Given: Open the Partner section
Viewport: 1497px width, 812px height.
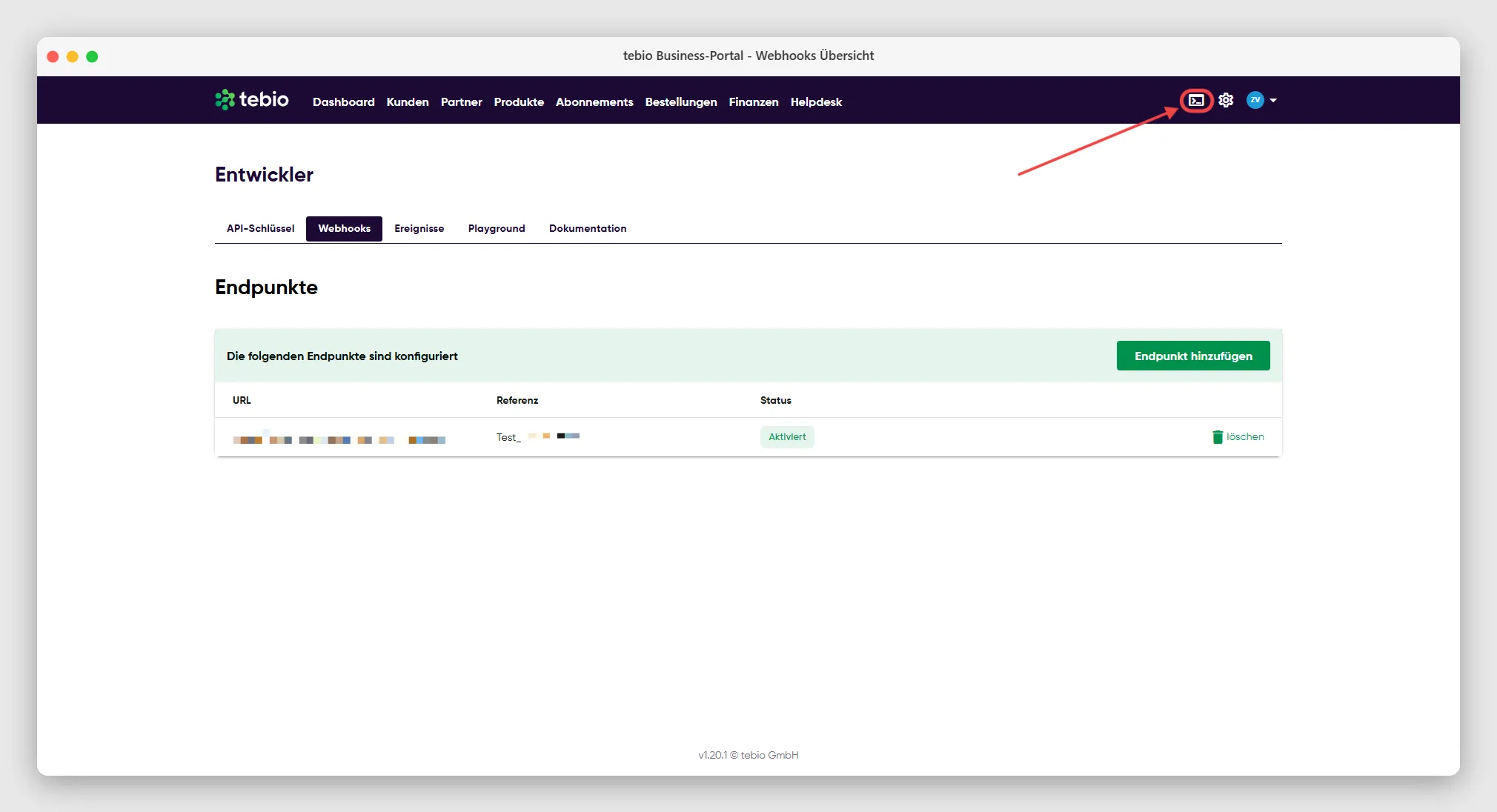Looking at the screenshot, I should [x=462, y=102].
